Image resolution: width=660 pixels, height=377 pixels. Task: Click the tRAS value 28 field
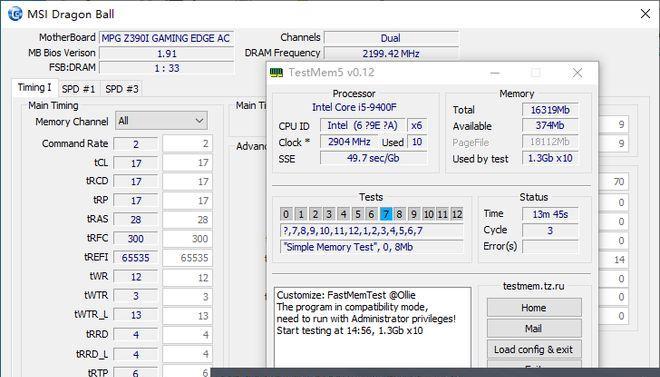coord(136,220)
